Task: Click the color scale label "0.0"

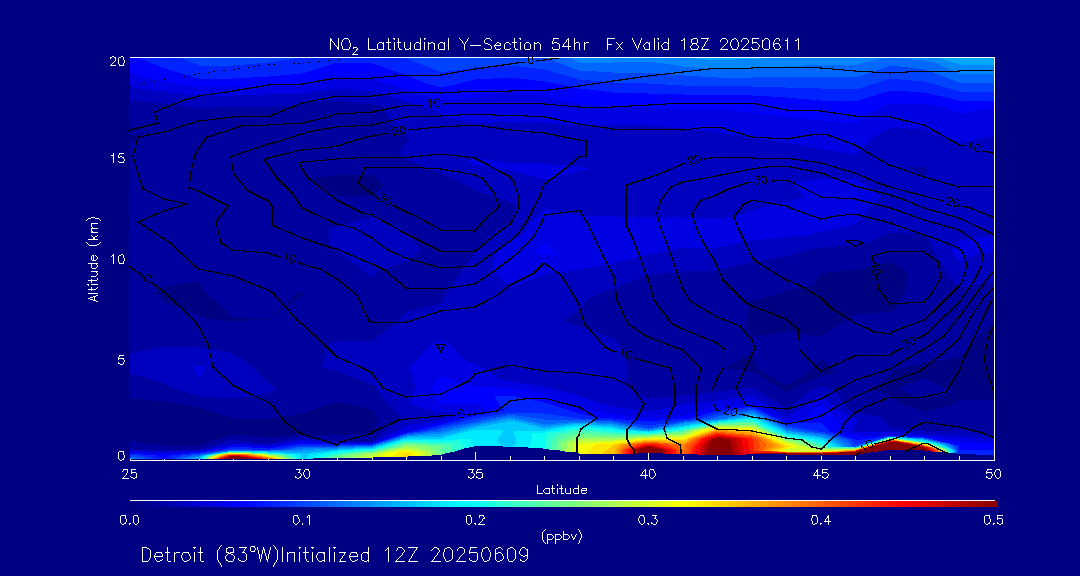Action: click(129, 521)
